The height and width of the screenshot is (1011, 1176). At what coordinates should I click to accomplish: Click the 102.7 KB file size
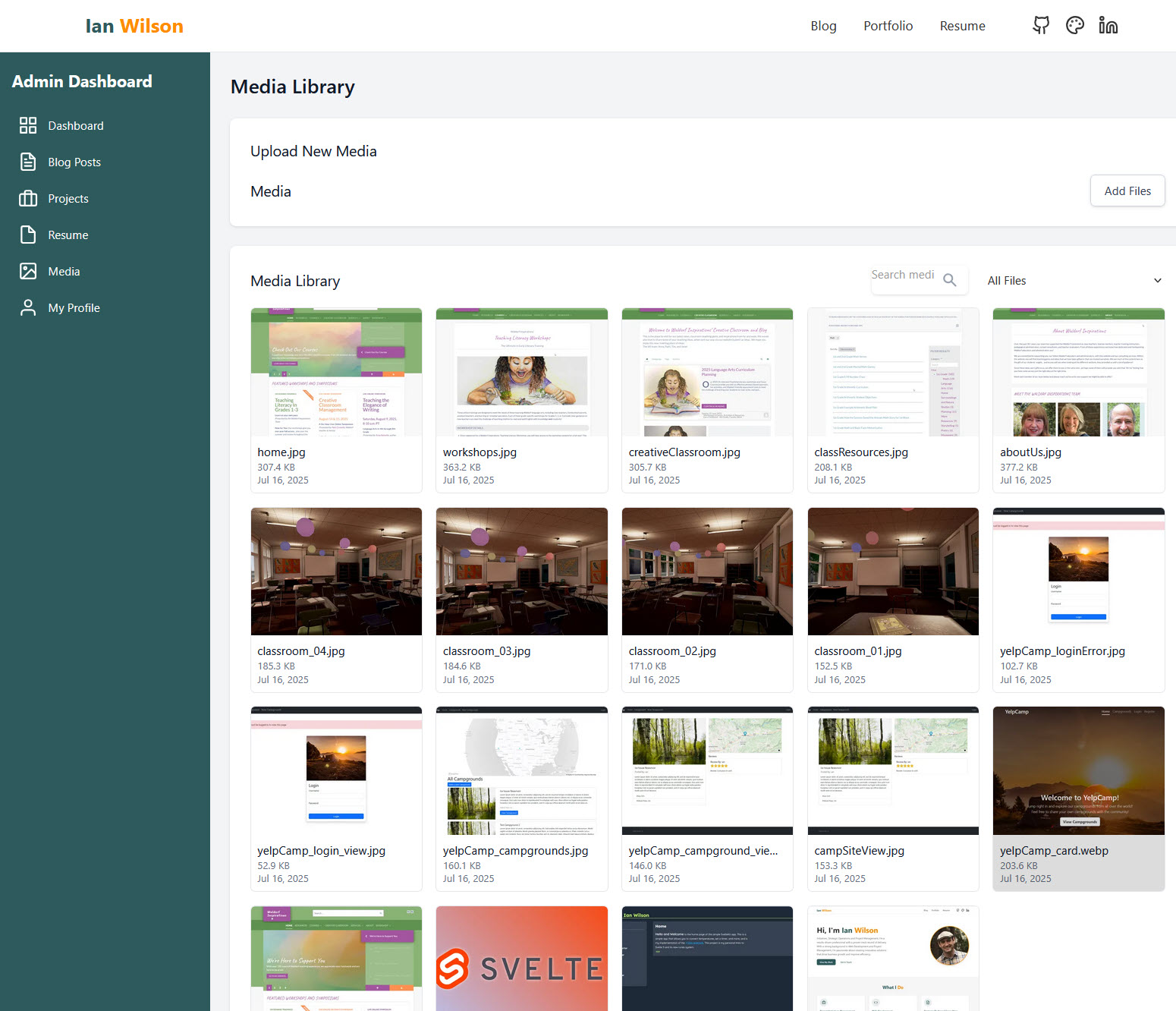tap(1019, 666)
